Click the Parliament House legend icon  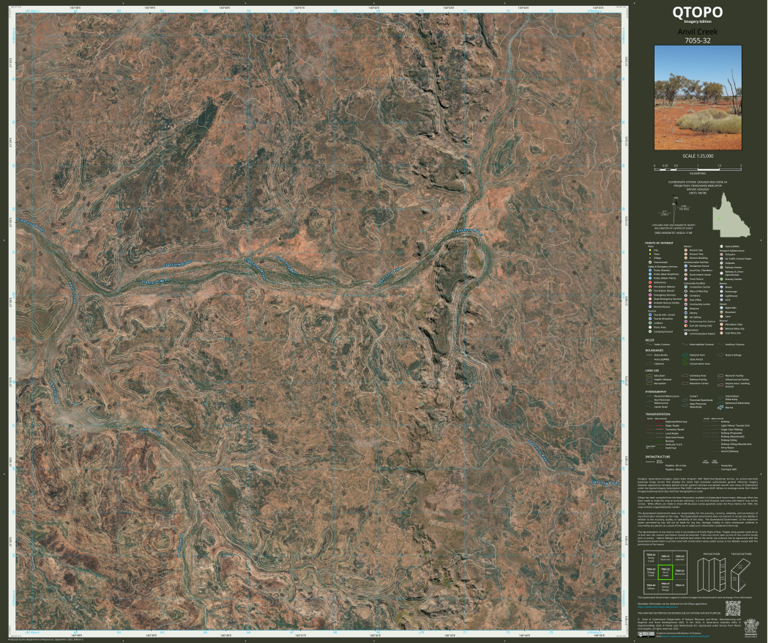(x=686, y=266)
